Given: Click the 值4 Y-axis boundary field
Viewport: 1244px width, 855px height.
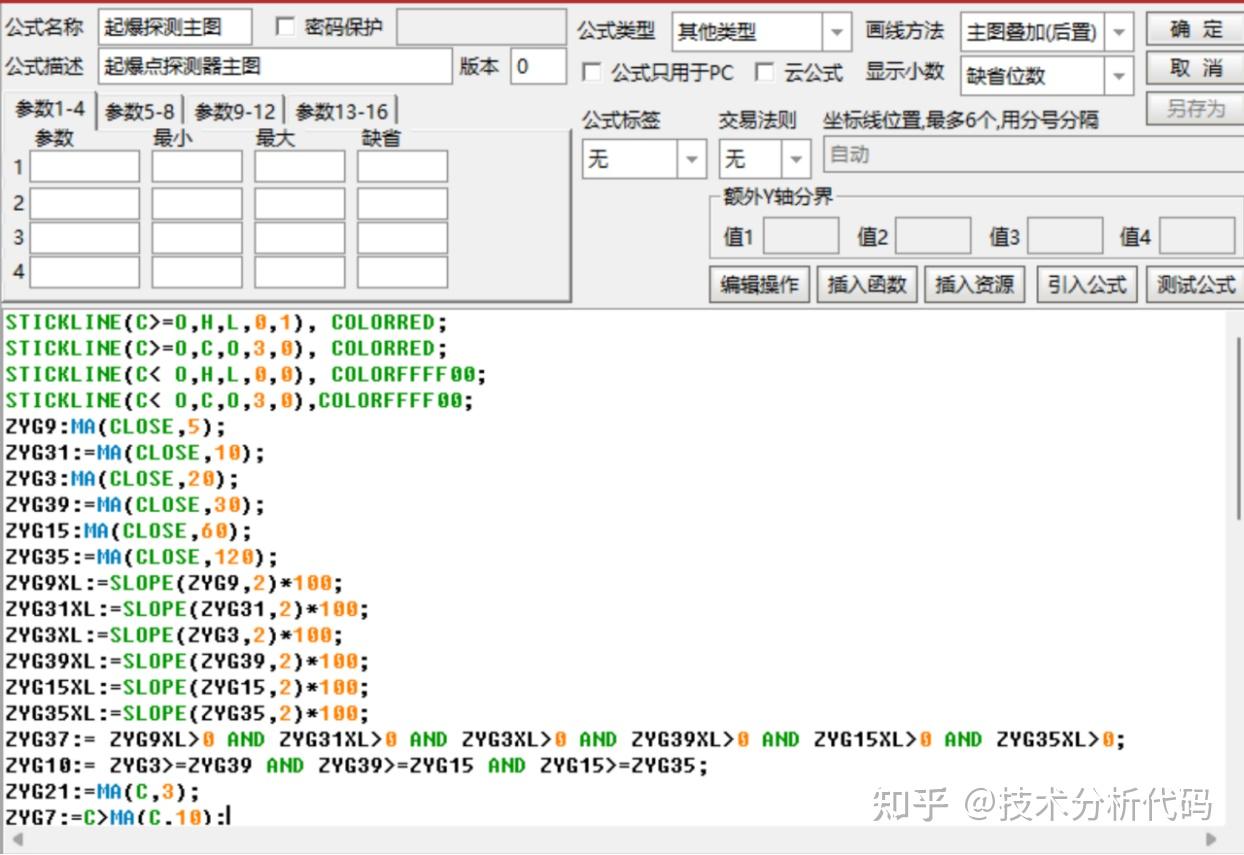Looking at the screenshot, I should pyautogui.click(x=1197, y=236).
